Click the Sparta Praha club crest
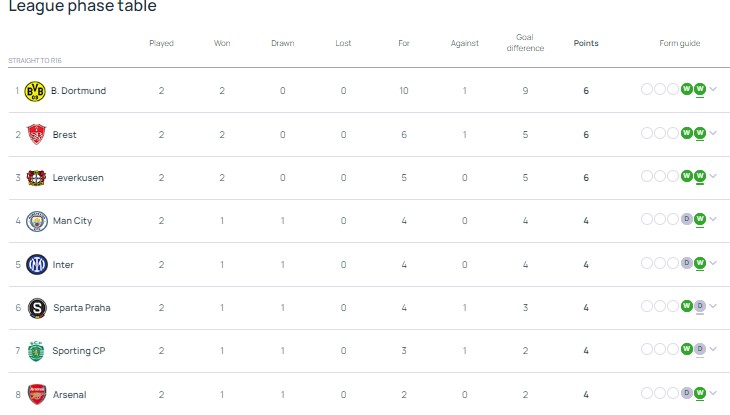The image size is (730, 415). point(36,308)
